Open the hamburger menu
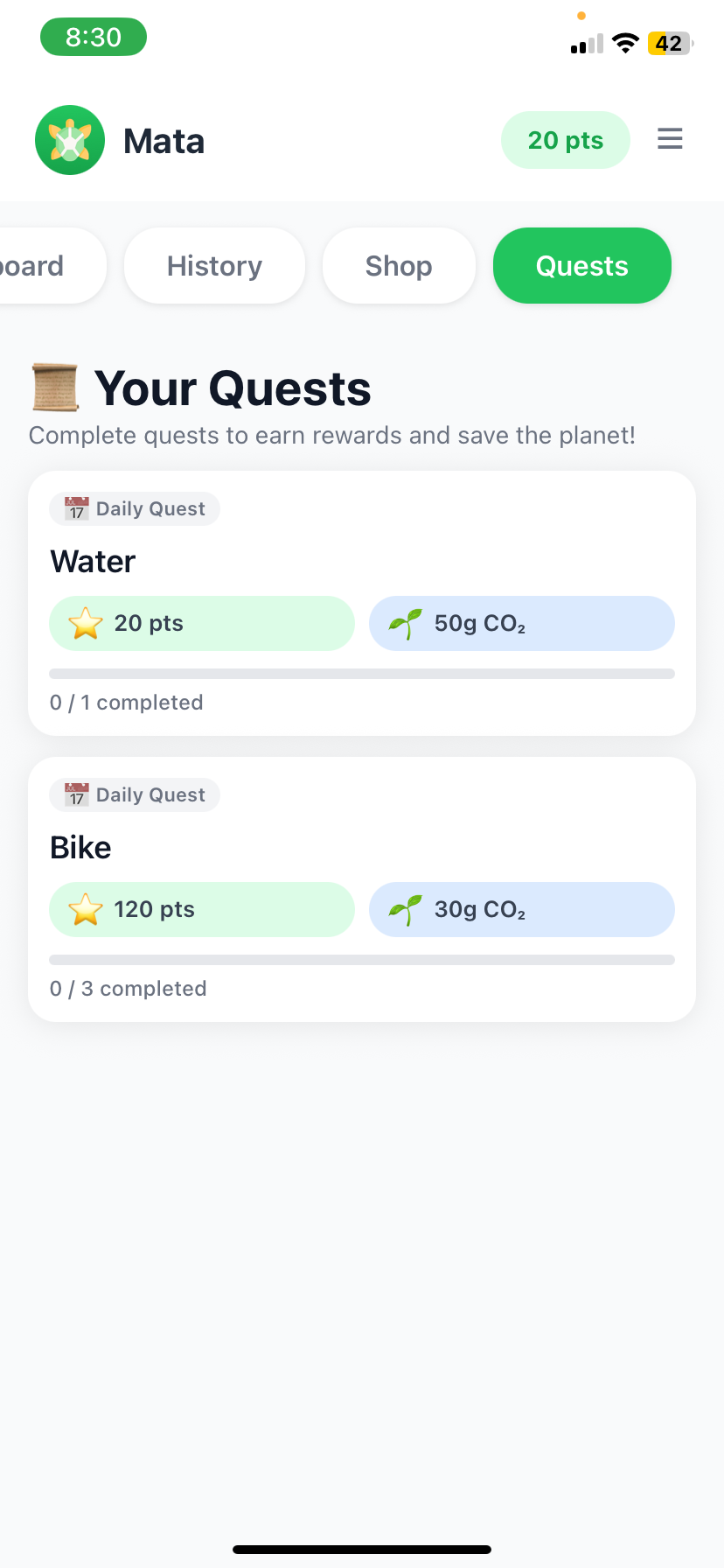The width and height of the screenshot is (724, 1568). pos(670,139)
